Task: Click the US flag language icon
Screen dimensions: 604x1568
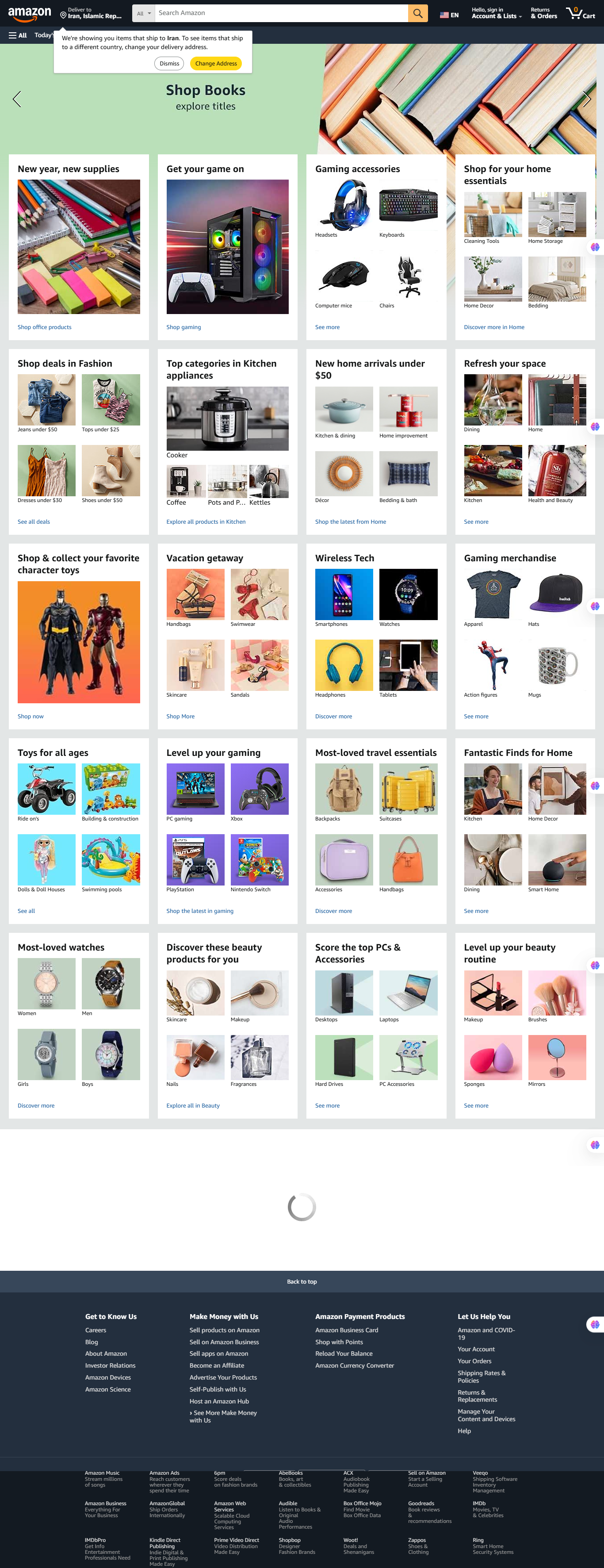Action: pos(444,15)
